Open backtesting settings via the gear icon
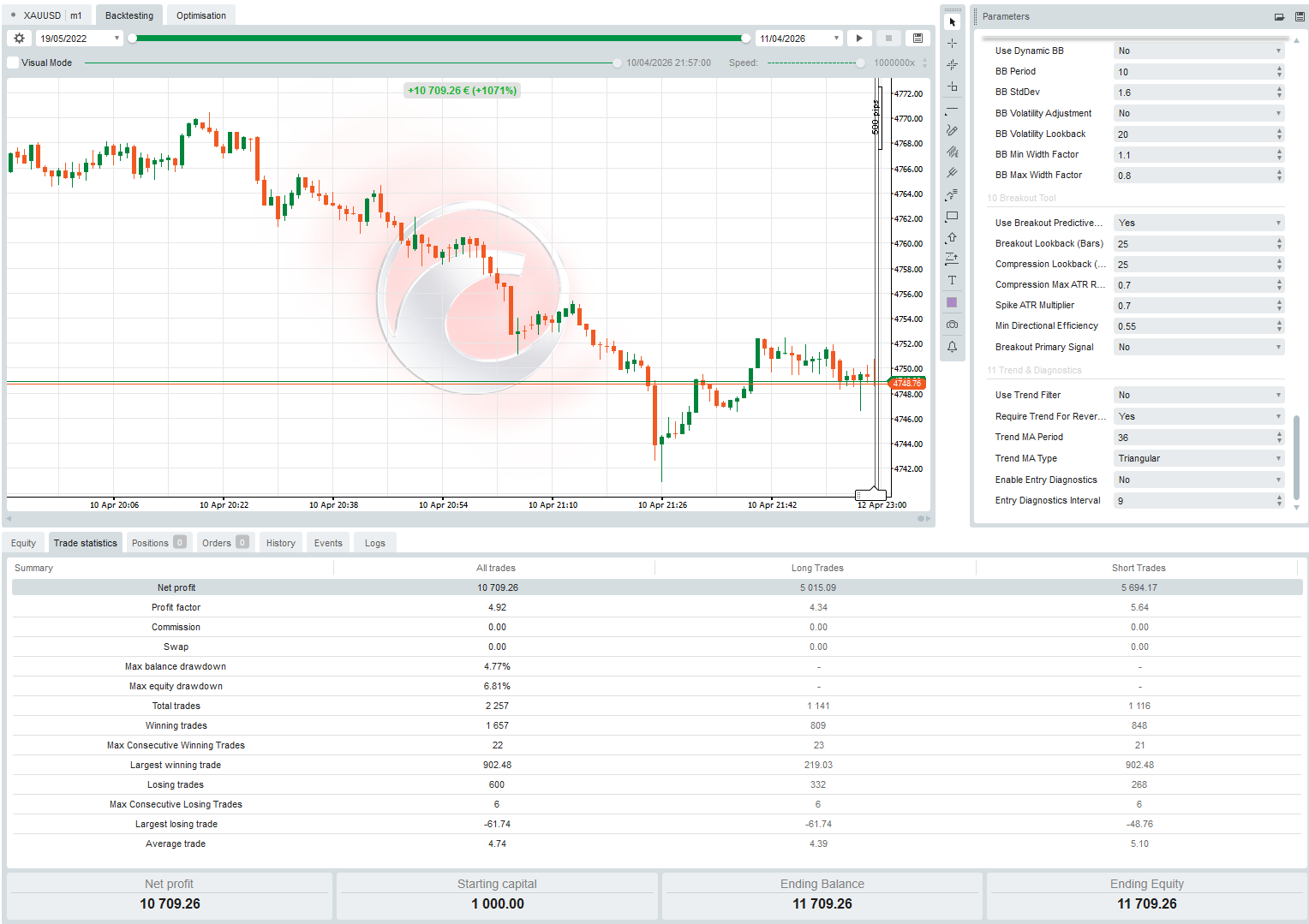1309x924 pixels. tap(19, 38)
